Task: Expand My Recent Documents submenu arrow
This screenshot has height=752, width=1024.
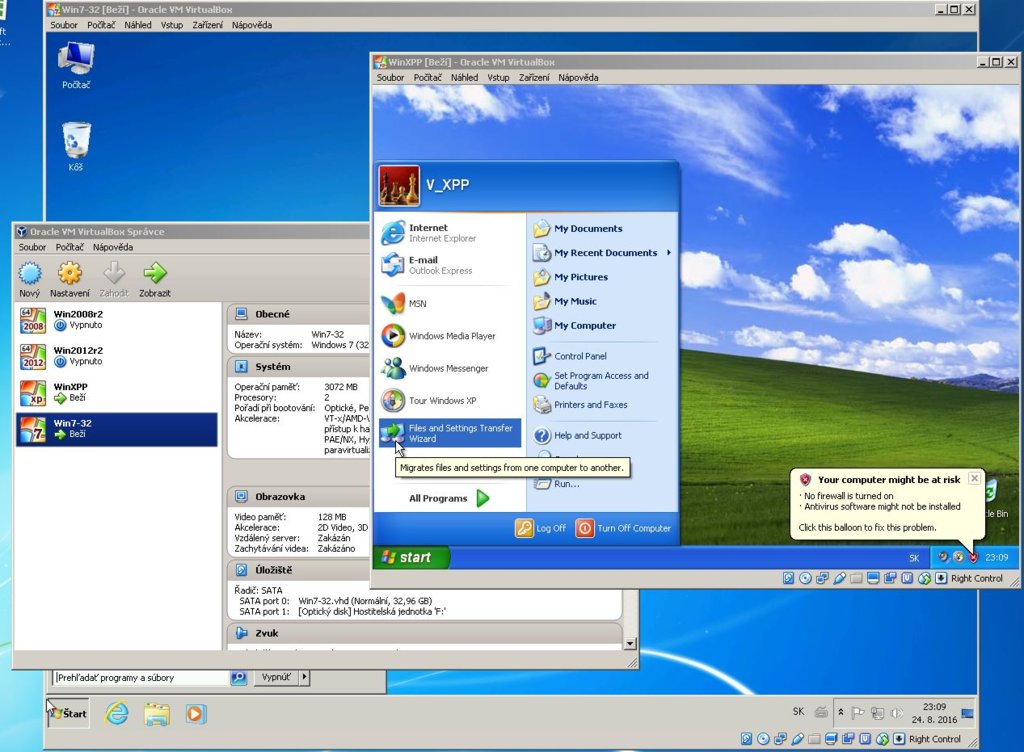Action: click(669, 253)
